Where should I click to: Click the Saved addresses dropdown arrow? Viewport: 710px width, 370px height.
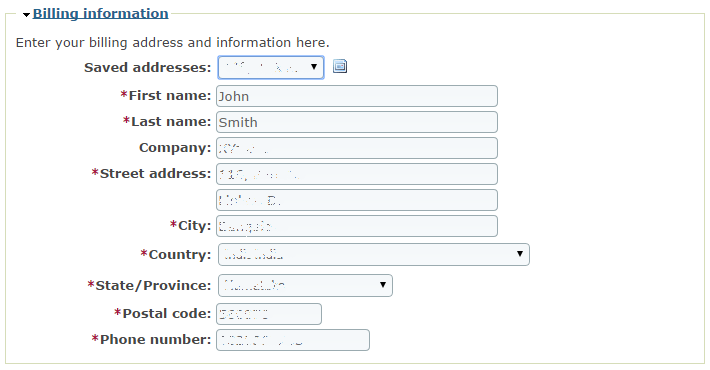click(314, 67)
